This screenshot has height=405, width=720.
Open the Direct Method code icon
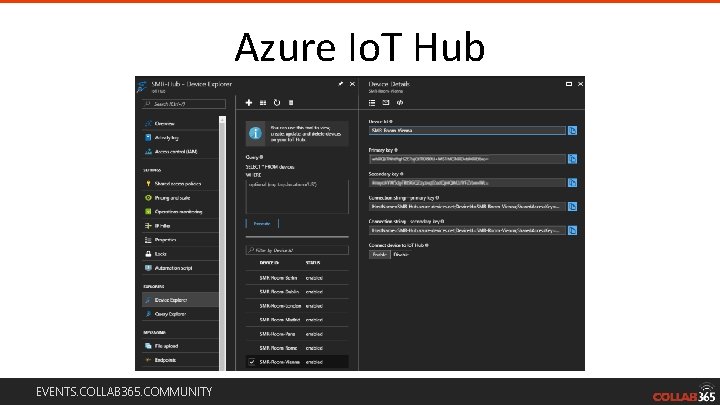tap(400, 102)
